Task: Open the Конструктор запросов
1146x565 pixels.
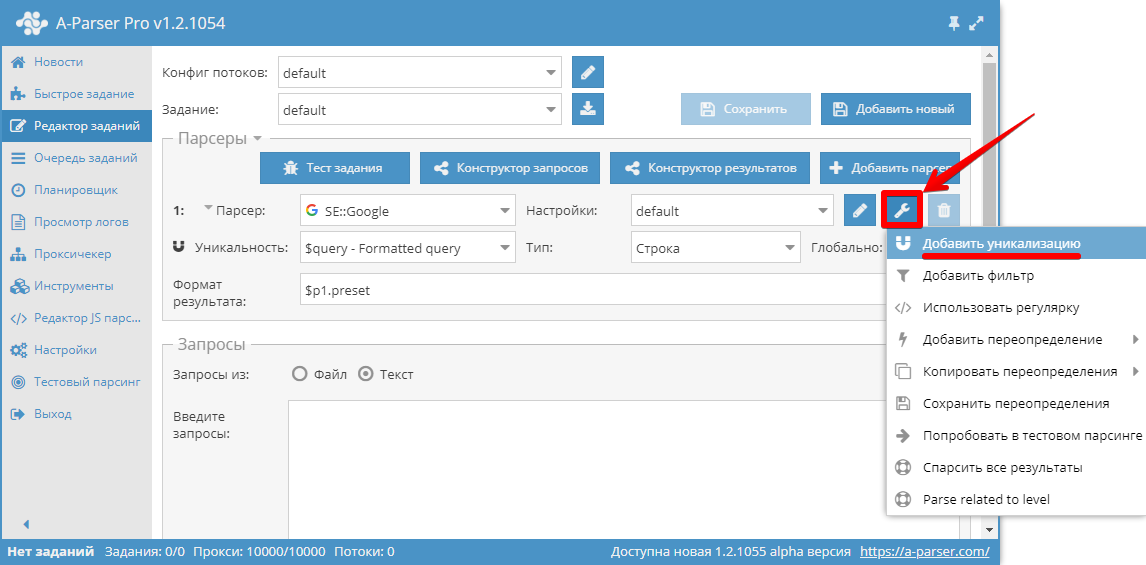Action: coord(510,168)
